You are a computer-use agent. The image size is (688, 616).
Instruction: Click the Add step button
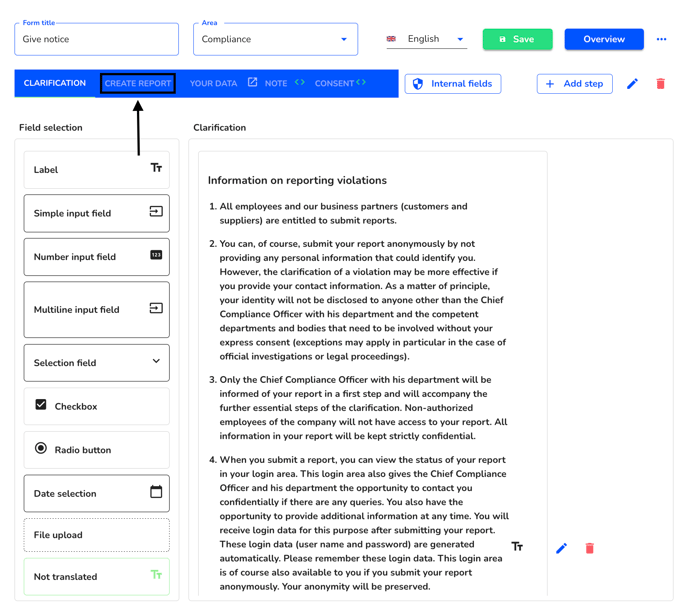(x=574, y=84)
